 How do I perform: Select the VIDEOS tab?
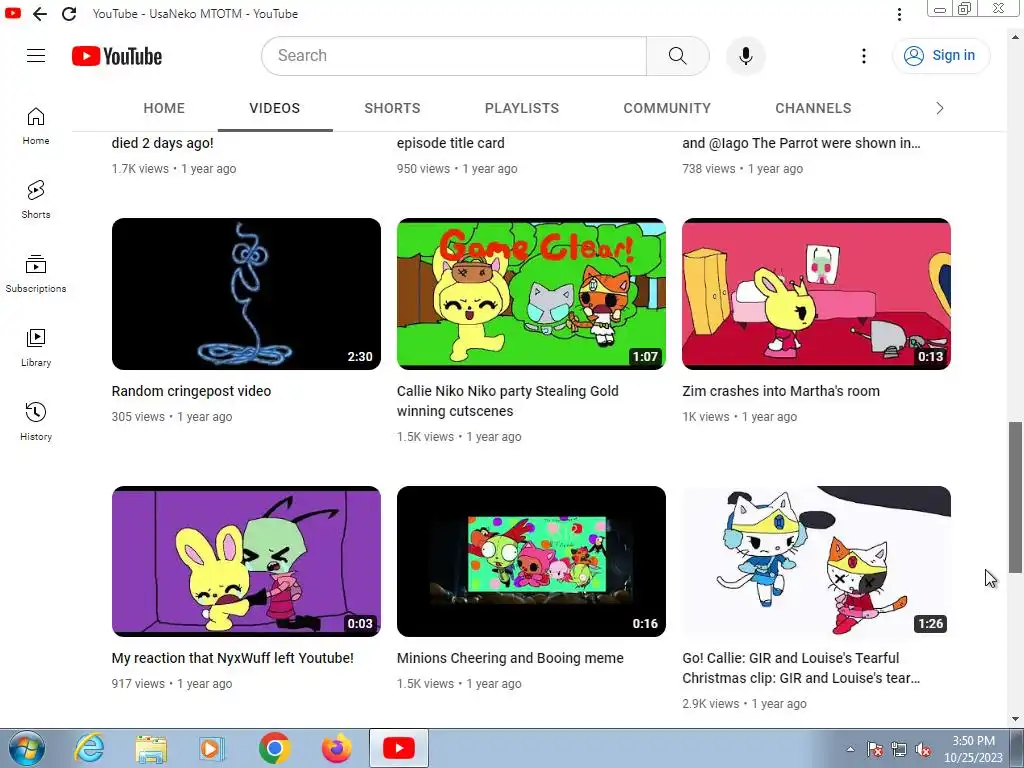(275, 108)
